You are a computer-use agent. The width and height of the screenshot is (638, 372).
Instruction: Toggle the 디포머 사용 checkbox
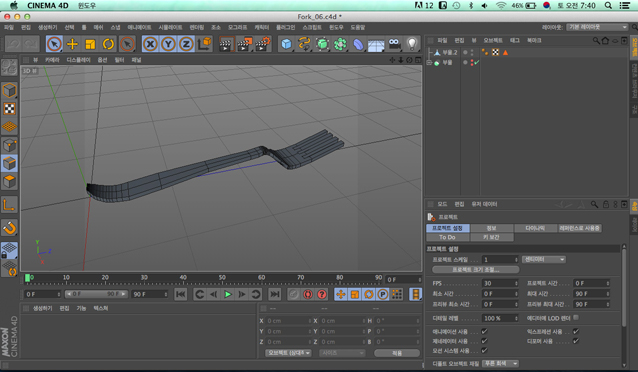576,341
